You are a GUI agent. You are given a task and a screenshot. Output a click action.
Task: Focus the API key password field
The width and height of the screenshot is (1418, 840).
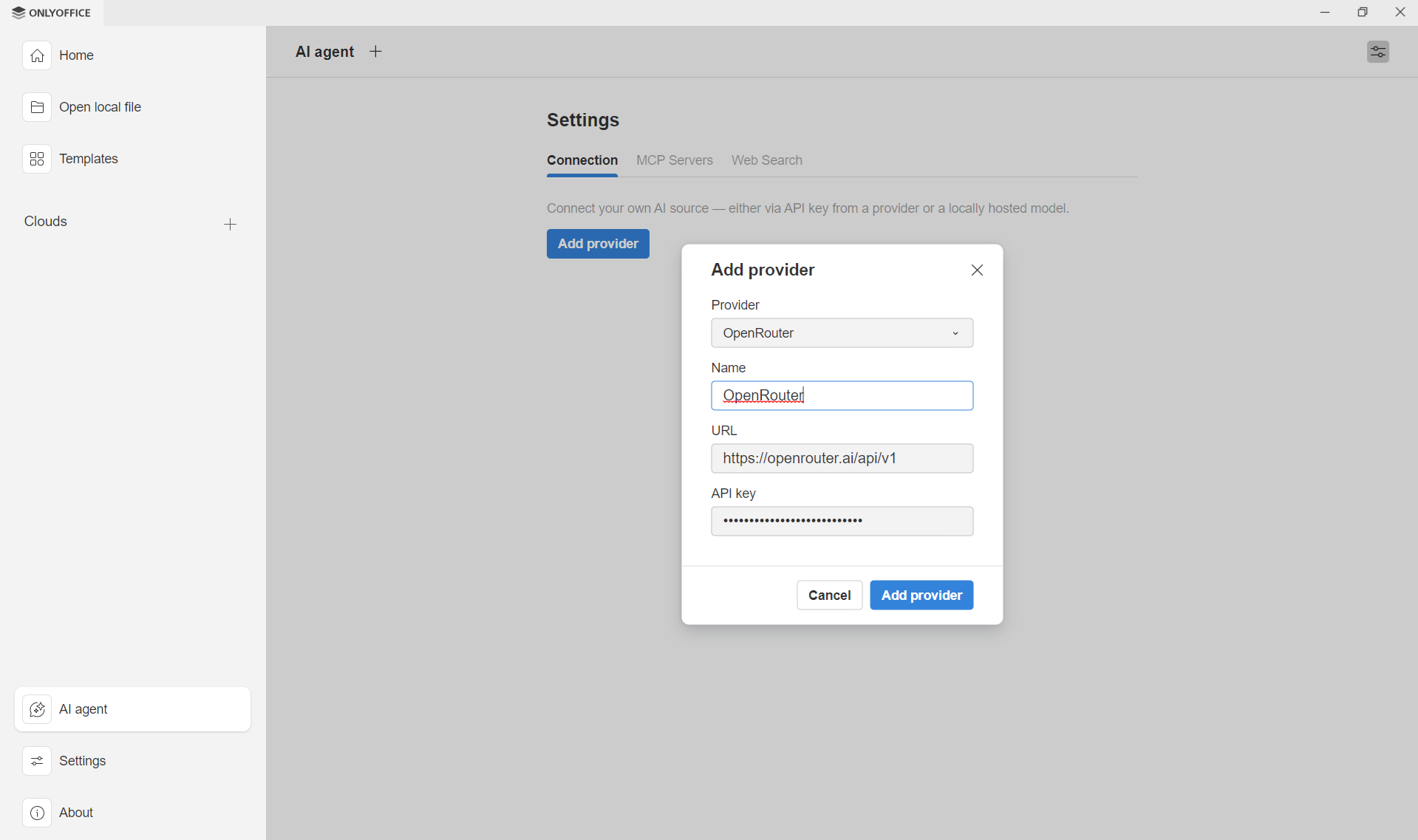[x=842, y=522]
